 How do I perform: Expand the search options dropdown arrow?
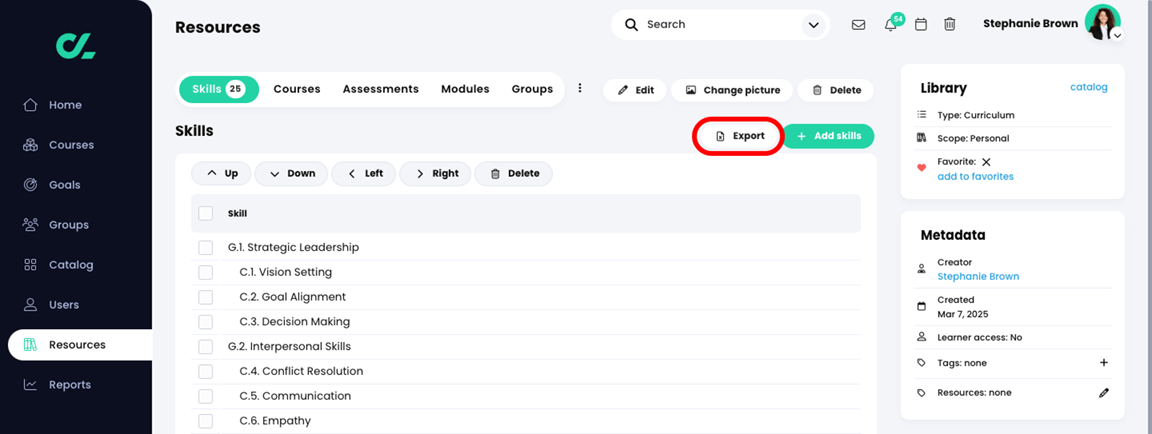point(813,25)
